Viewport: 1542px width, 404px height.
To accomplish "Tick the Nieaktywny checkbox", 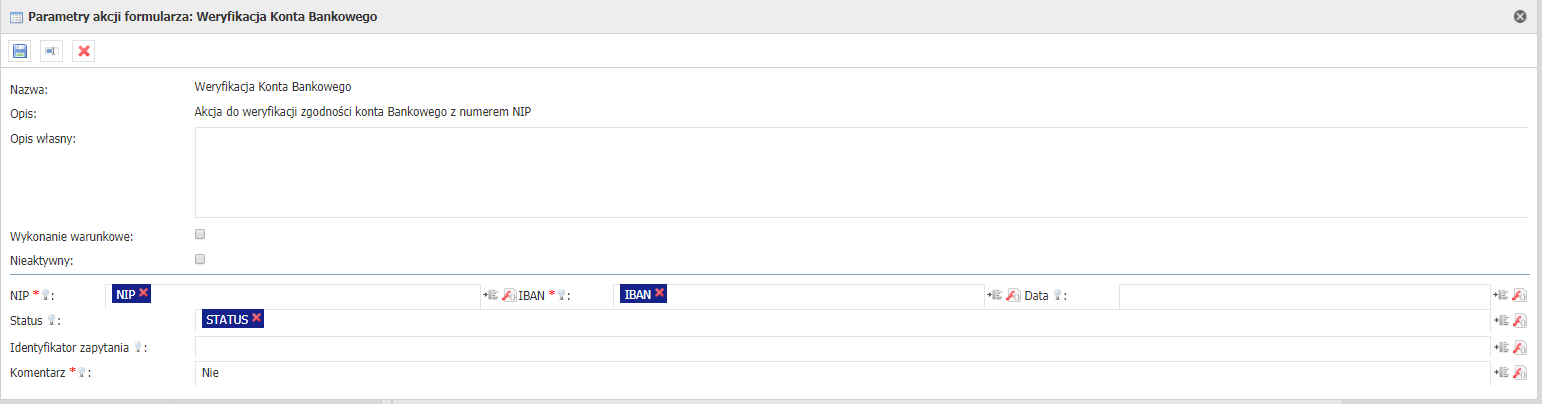I will point(200,259).
